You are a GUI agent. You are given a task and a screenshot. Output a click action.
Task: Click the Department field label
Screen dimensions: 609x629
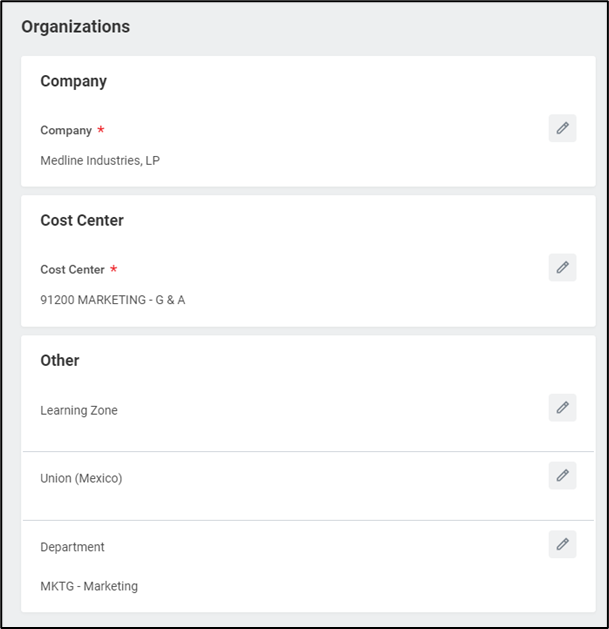[x=72, y=547]
